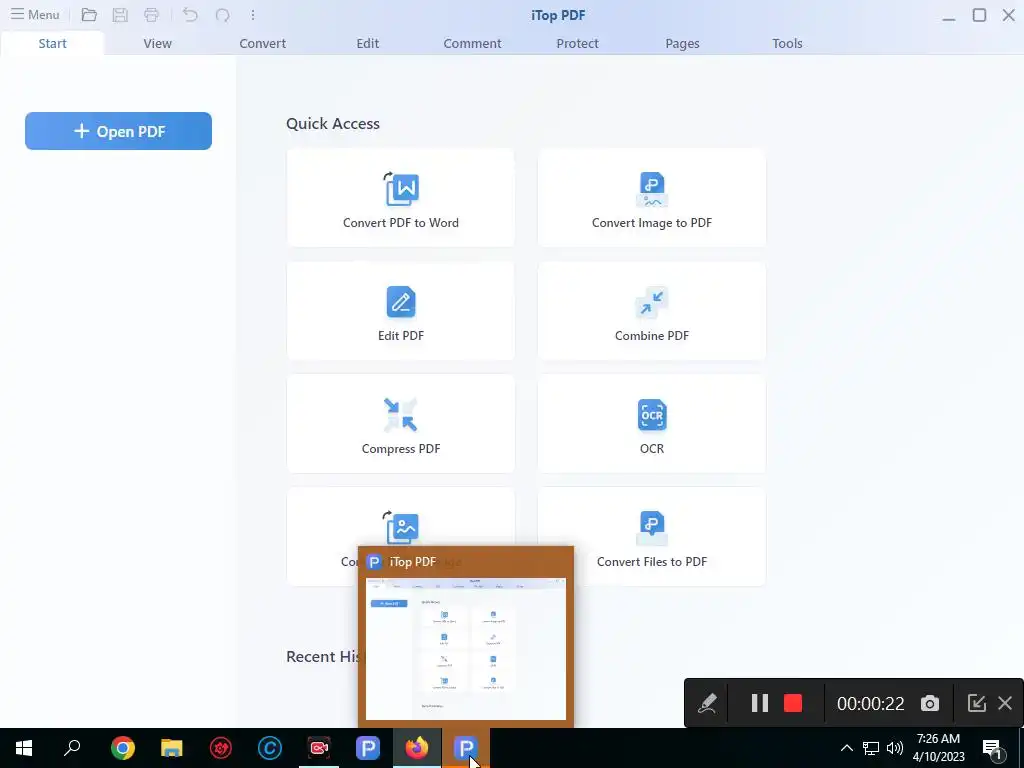This screenshot has height=768, width=1024.
Task: Open the screen recorder taskbar icon
Action: pyautogui.click(x=319, y=748)
